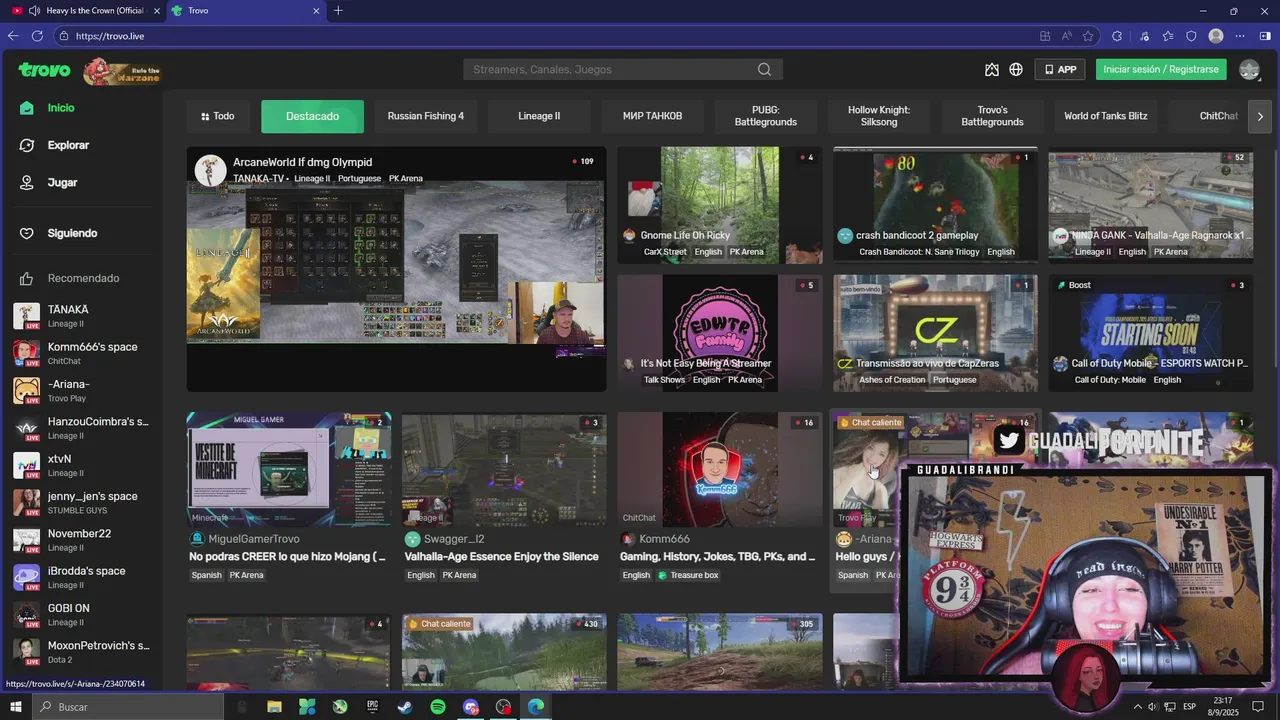Click Iniciar sesión / Registrarse button
This screenshot has height=720, width=1280.
click(1161, 70)
